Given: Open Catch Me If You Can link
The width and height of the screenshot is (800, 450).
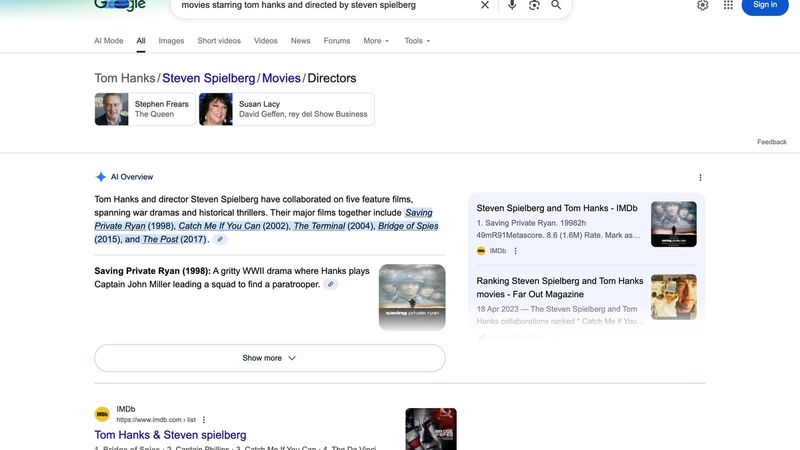Looking at the screenshot, I should [x=219, y=226].
